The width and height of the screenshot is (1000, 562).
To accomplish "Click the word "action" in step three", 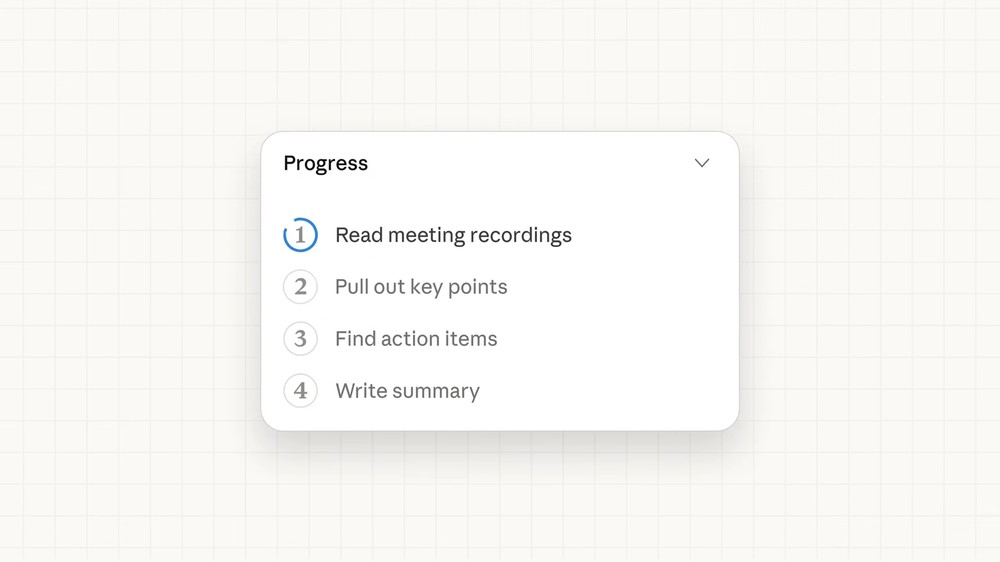I will 408,339.
